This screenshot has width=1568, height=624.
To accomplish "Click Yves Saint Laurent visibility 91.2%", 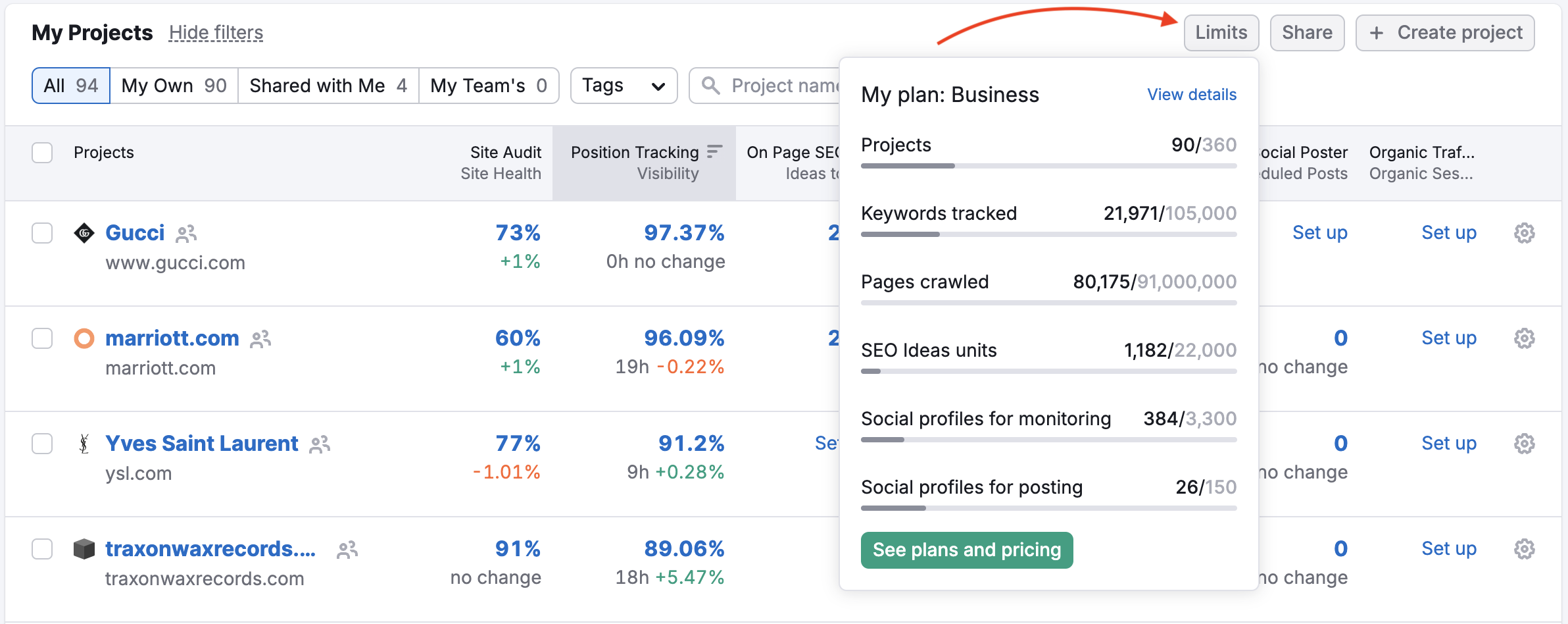I will coord(691,444).
